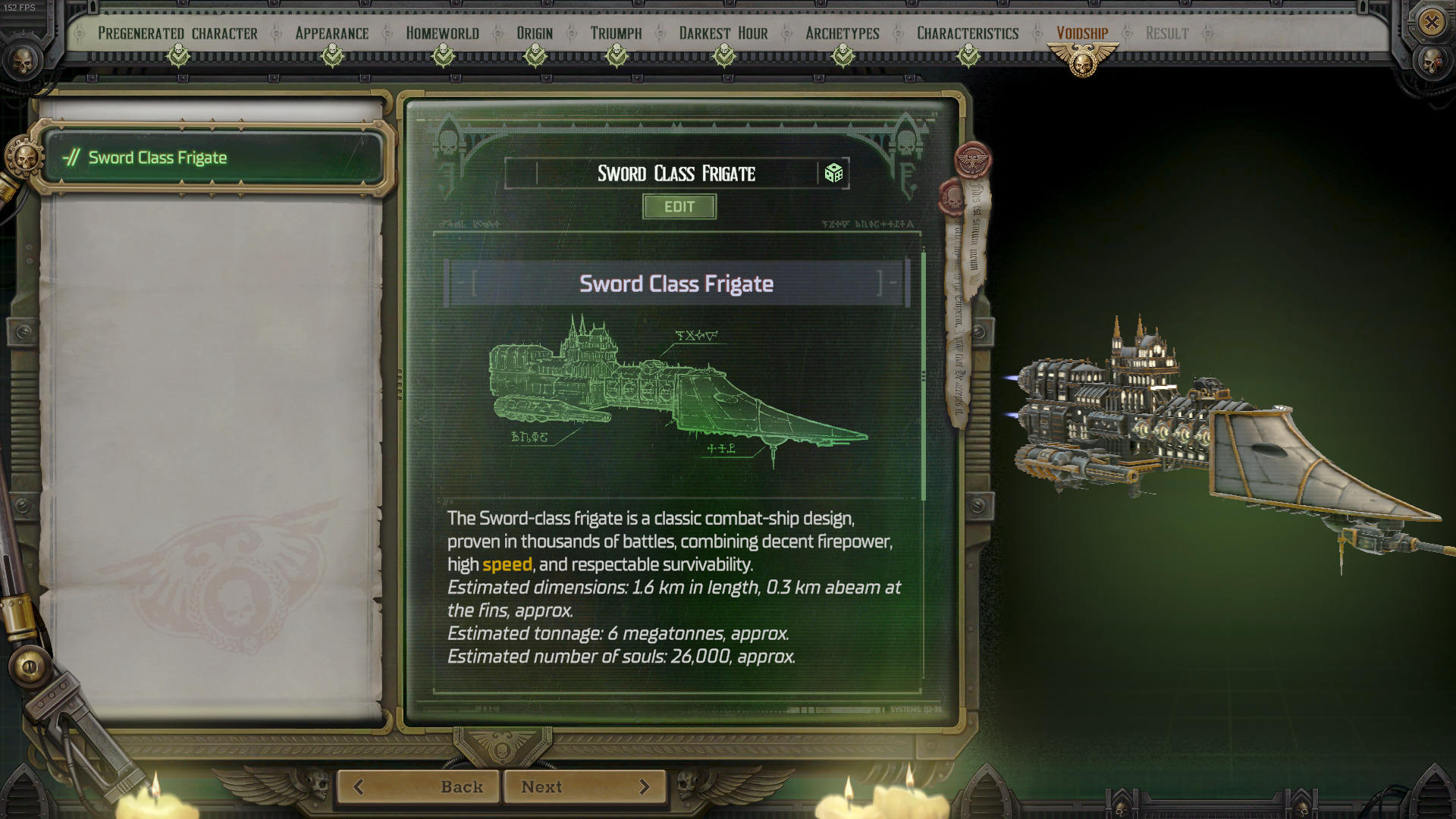The width and height of the screenshot is (1456, 819).
Task: Go to the Characteristics tab
Action: pos(968,33)
